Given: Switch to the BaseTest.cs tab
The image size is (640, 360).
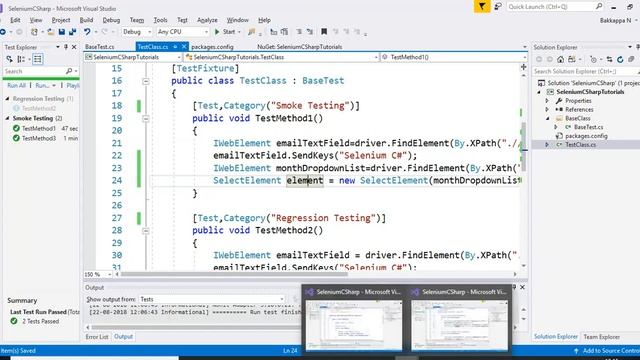Looking at the screenshot, I should 100,47.
